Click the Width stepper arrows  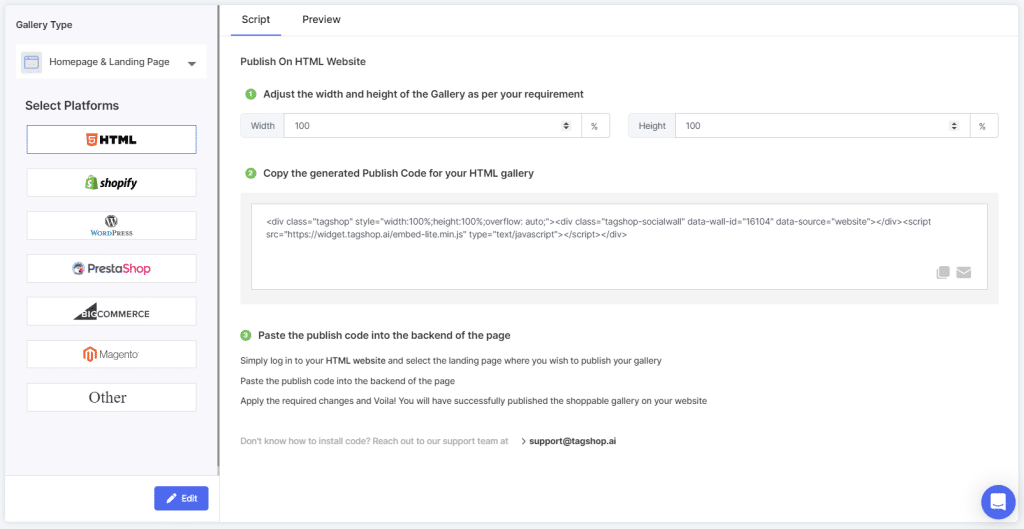(566, 126)
